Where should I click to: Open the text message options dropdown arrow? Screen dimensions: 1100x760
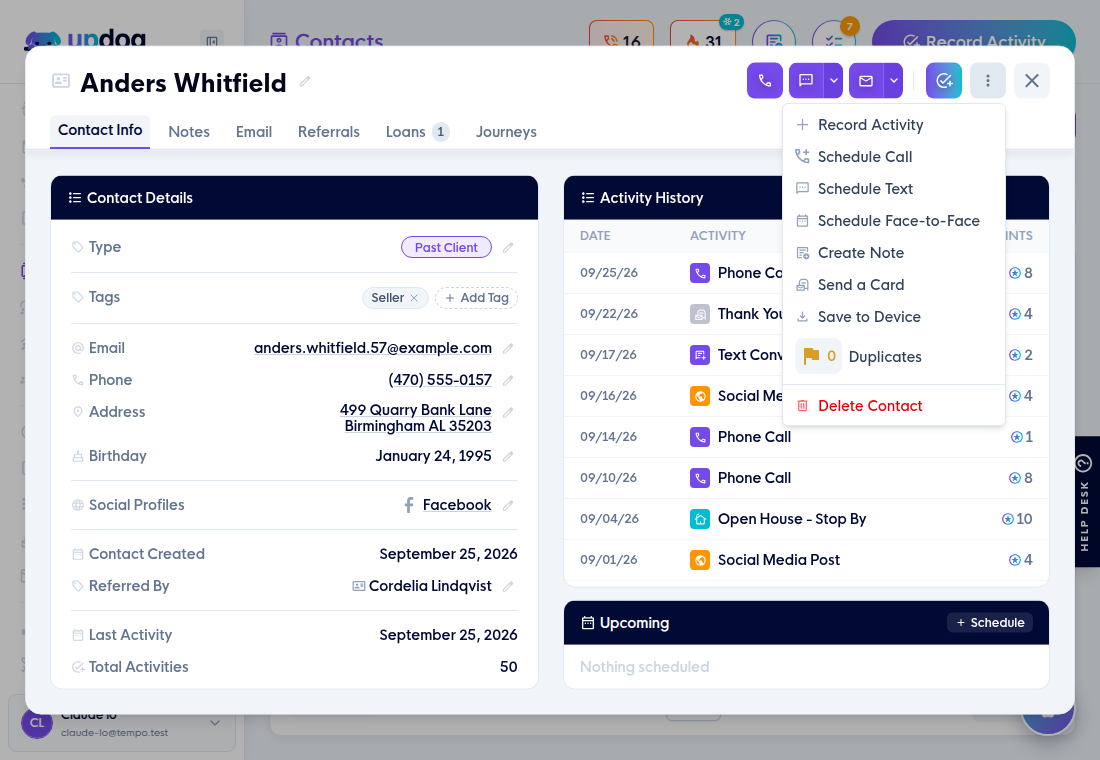[x=833, y=81]
